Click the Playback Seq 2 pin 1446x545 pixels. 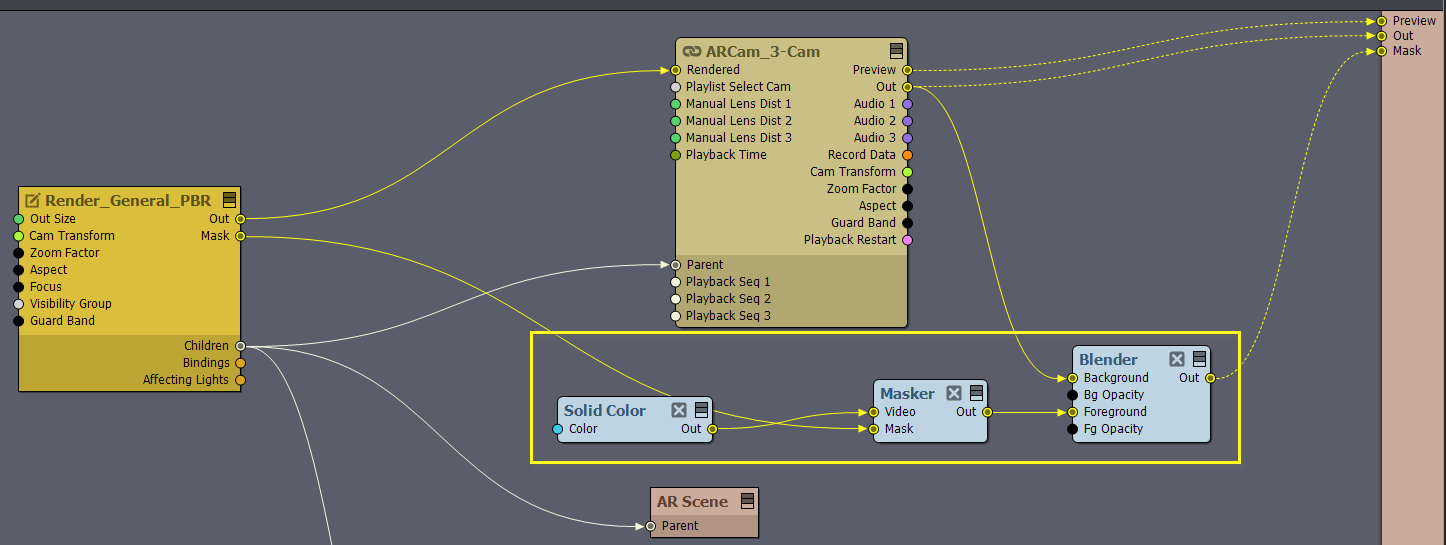pos(676,299)
